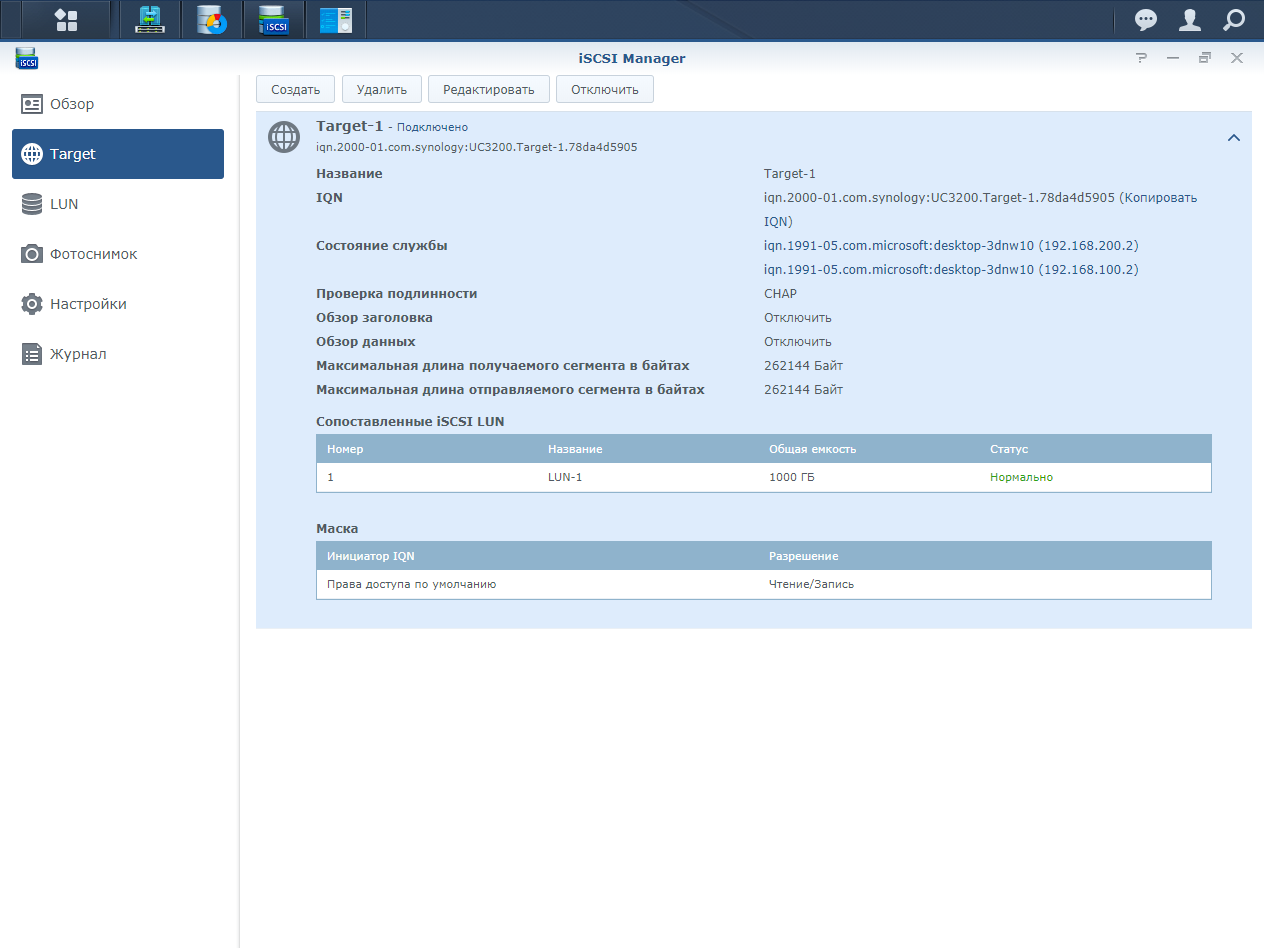
Task: Maximize the iSCSI Manager window
Action: point(1205,58)
